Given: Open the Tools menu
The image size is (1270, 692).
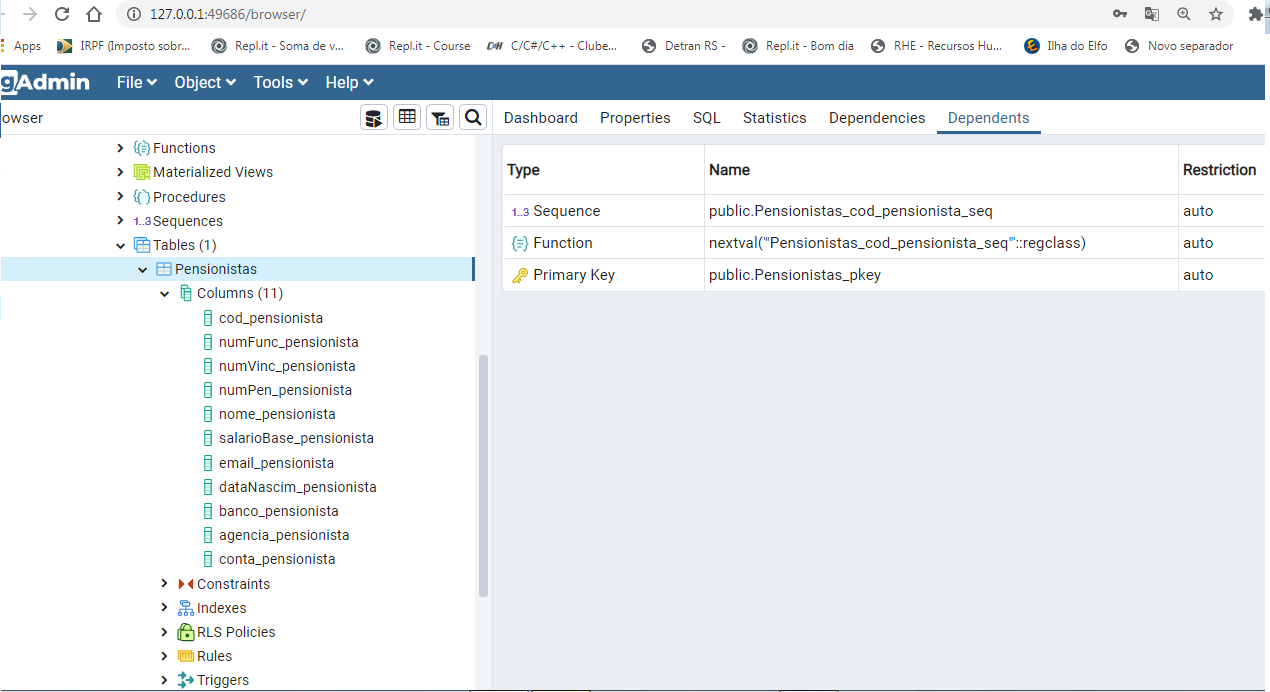Looking at the screenshot, I should pyautogui.click(x=281, y=82).
